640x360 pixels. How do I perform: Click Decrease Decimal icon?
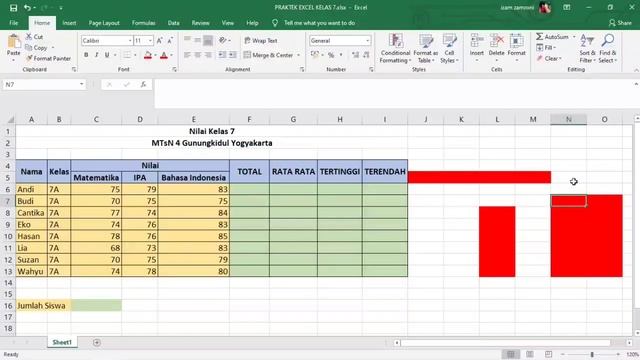(366, 55)
